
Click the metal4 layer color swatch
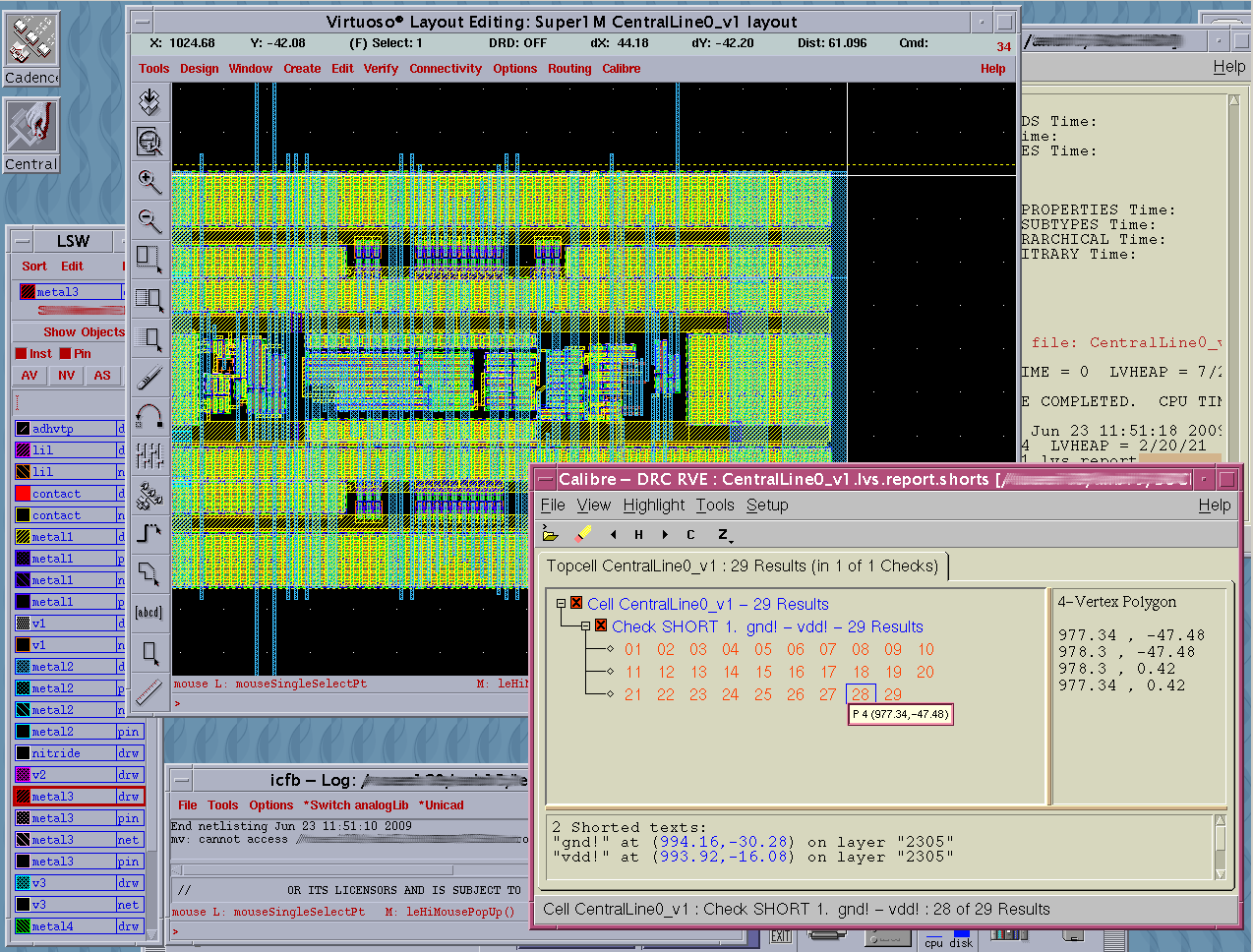pyautogui.click(x=23, y=926)
